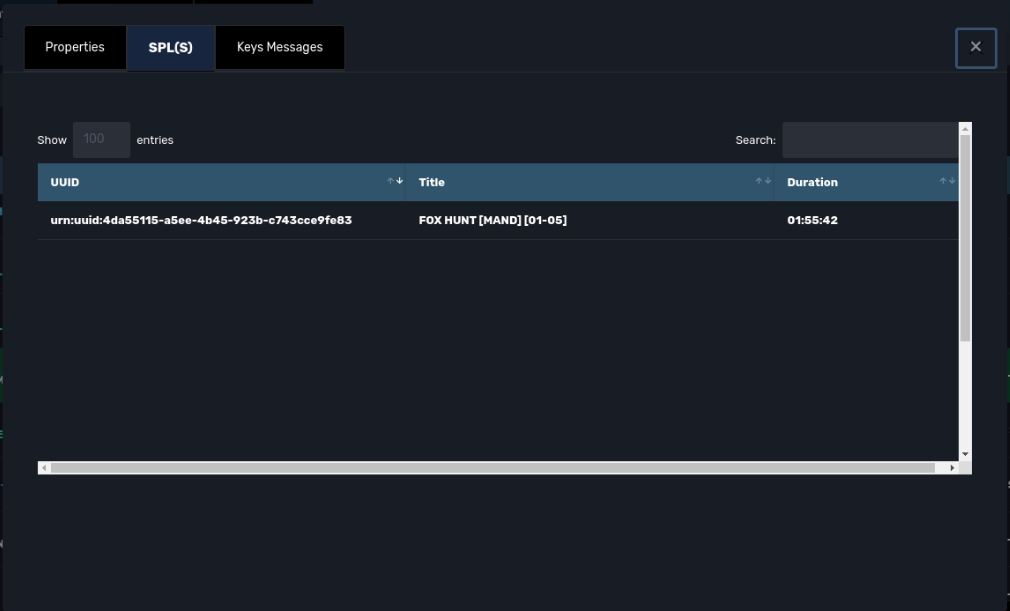Select the urn:uuid:4da55115 UUID cell
This screenshot has width=1010, height=611.
(201, 220)
